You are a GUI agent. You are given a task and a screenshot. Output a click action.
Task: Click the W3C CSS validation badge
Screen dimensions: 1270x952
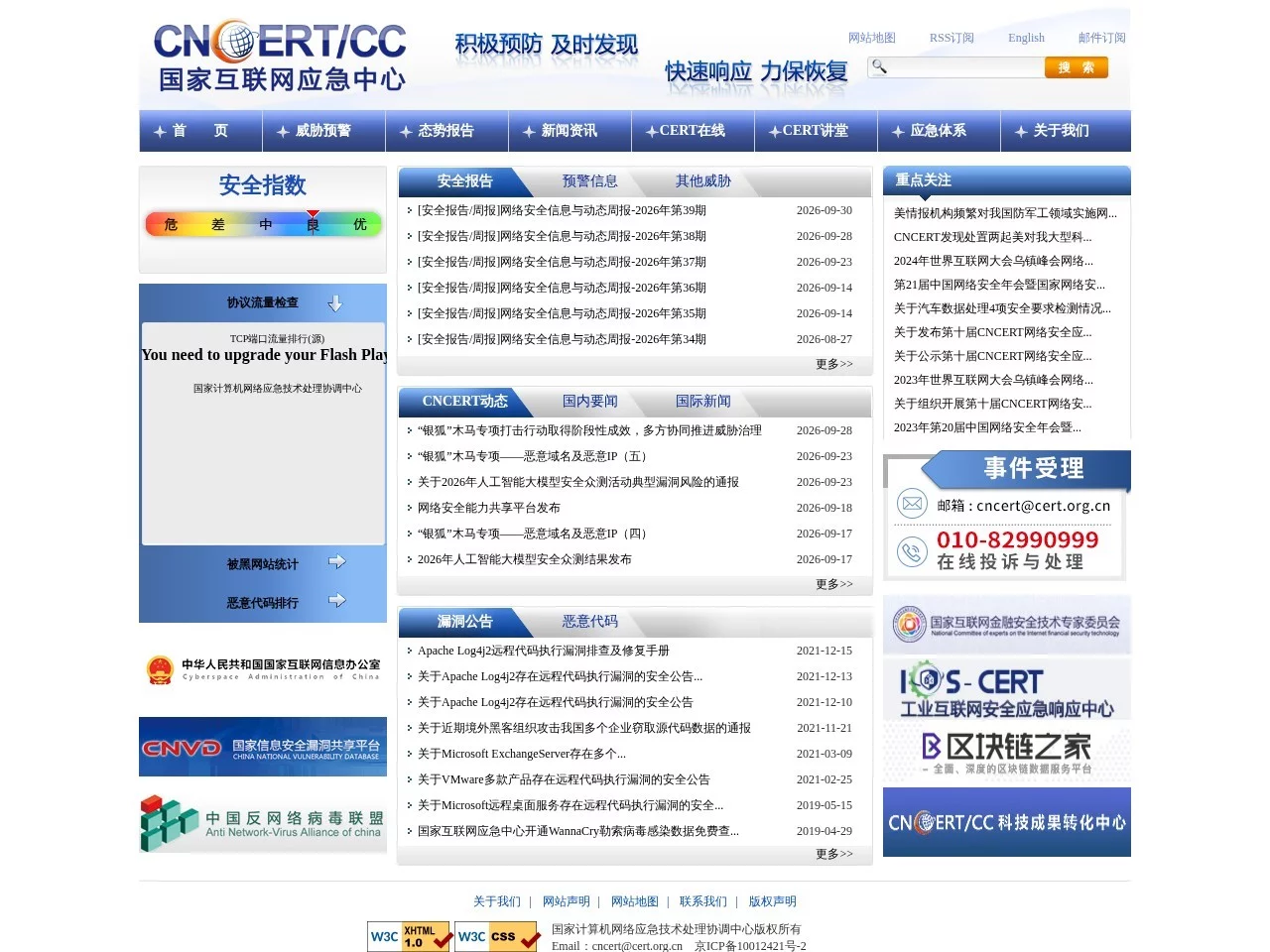coord(497,936)
